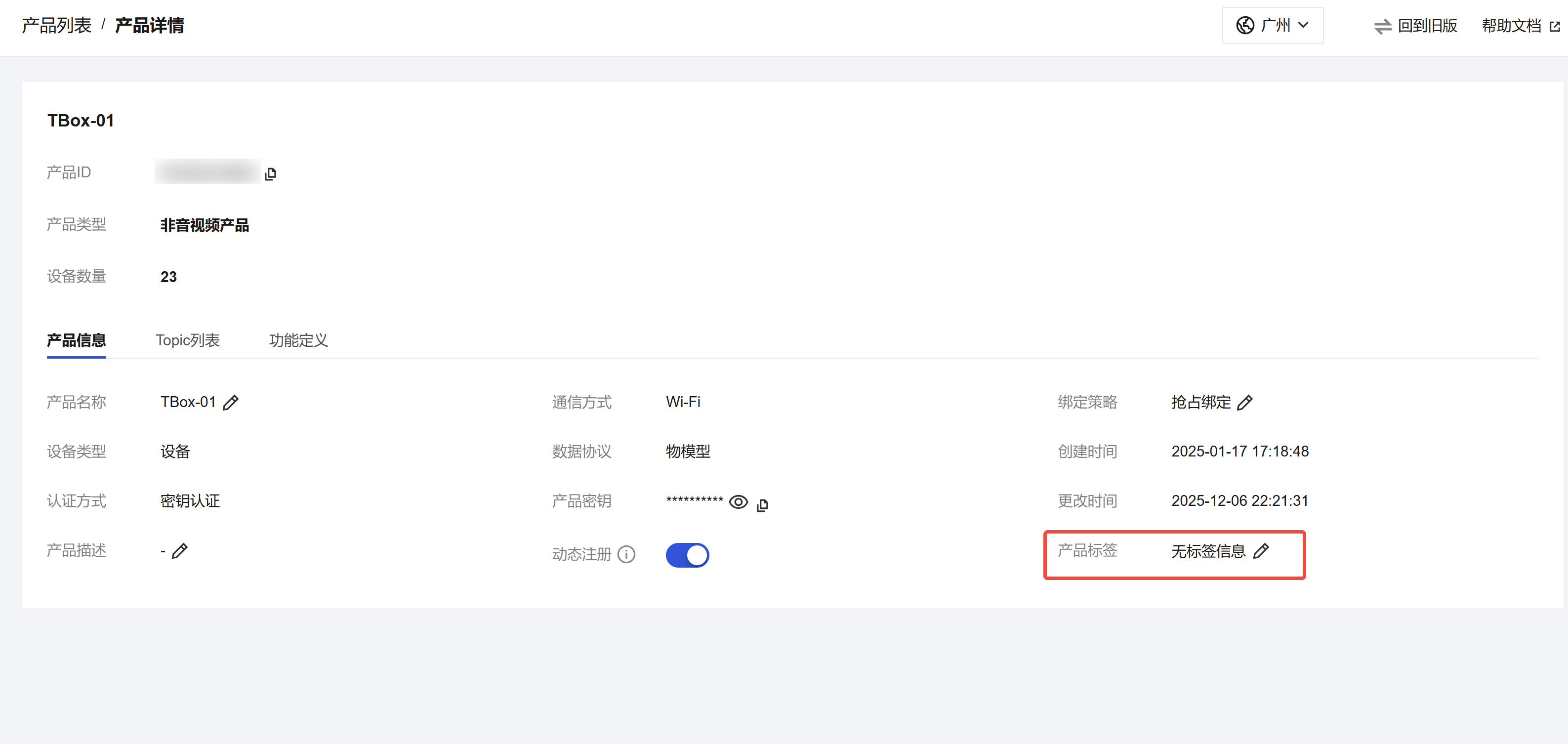Click the external link icon by 帮助文档
This screenshot has height=744, width=1568.
1555,26
